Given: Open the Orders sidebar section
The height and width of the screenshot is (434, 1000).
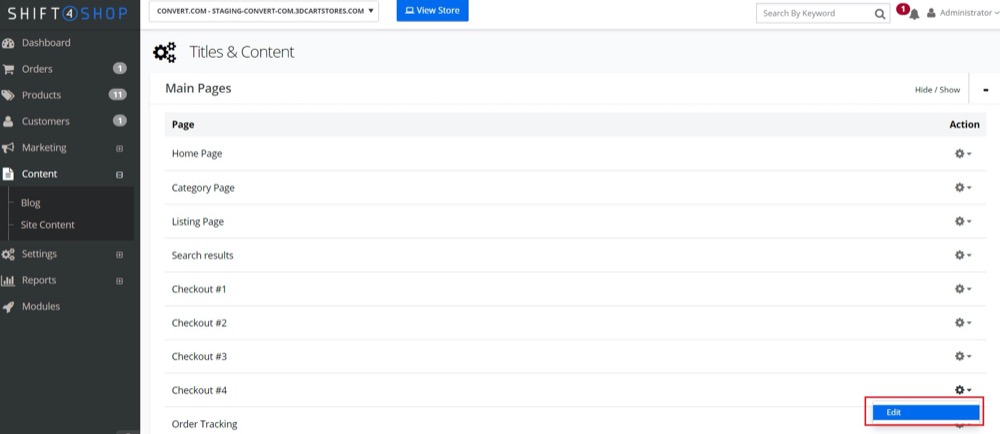Looking at the screenshot, I should tap(37, 69).
